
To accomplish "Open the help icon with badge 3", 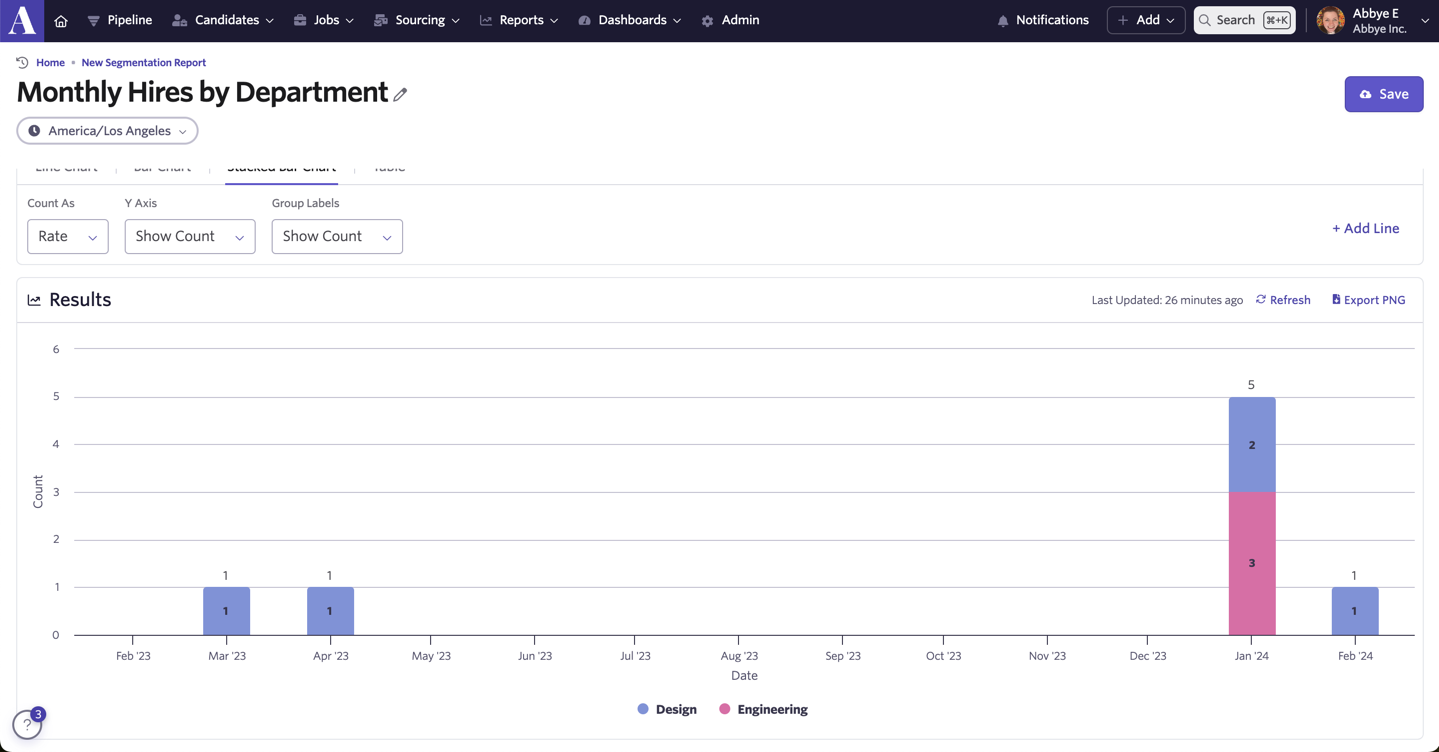I will 27,724.
